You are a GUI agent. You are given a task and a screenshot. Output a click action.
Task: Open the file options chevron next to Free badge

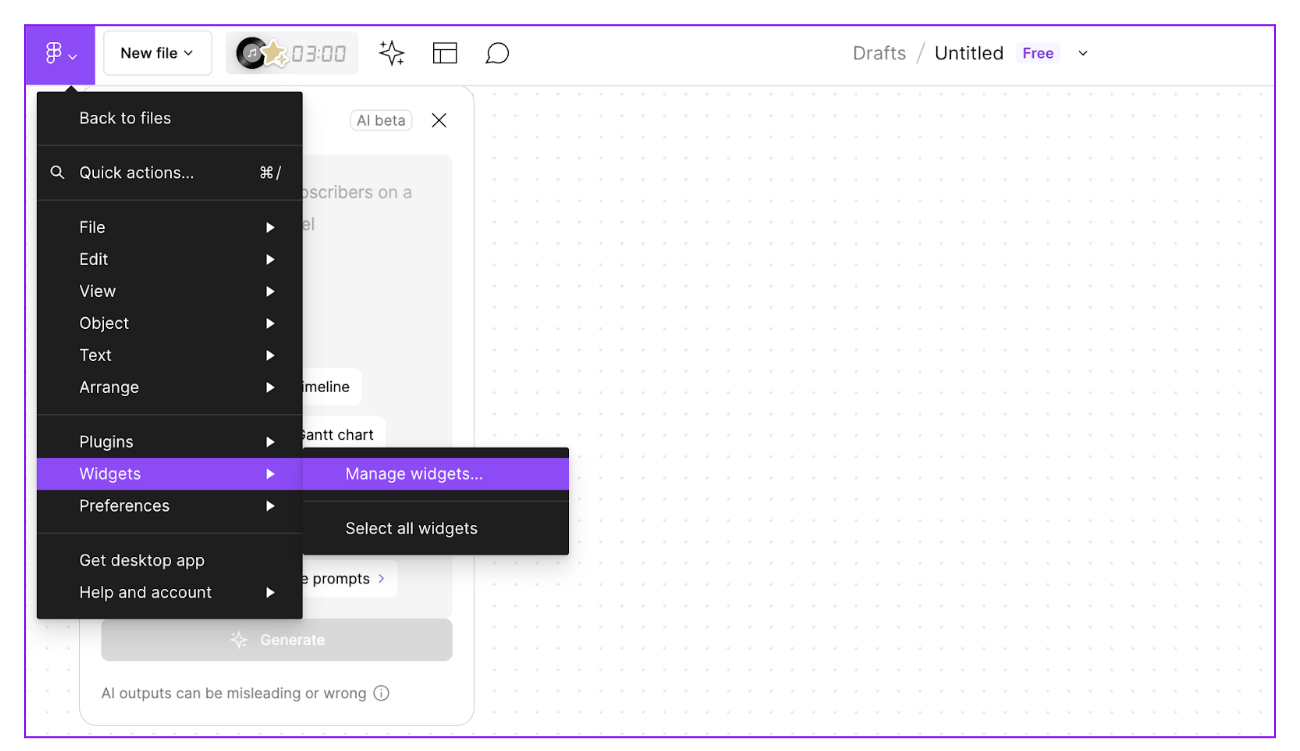click(x=1082, y=53)
